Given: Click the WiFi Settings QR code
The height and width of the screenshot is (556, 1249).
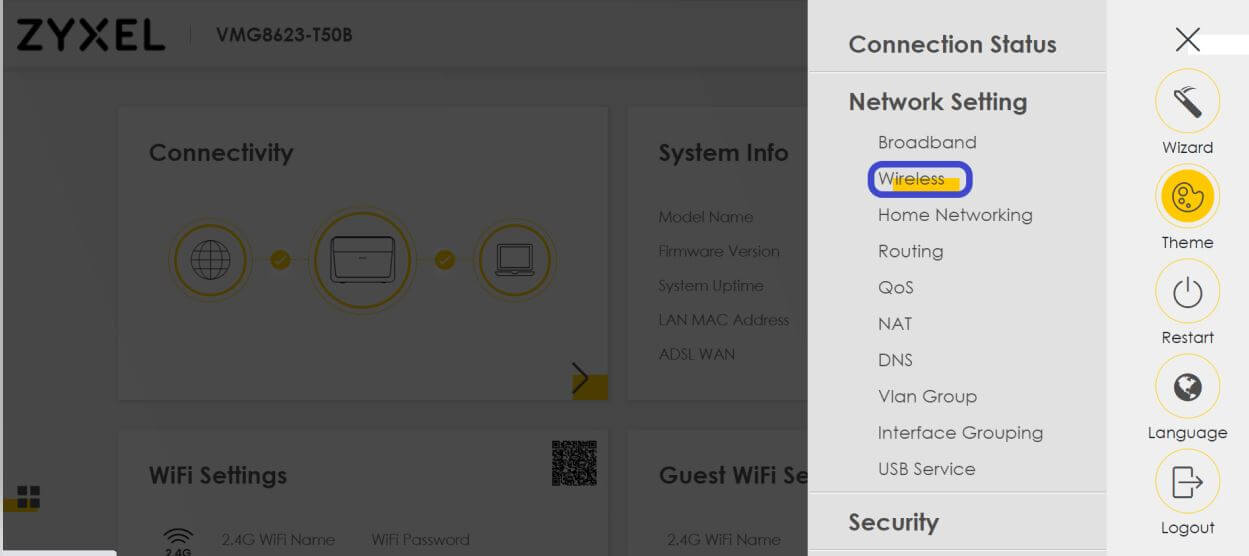Looking at the screenshot, I should pyautogui.click(x=574, y=463).
